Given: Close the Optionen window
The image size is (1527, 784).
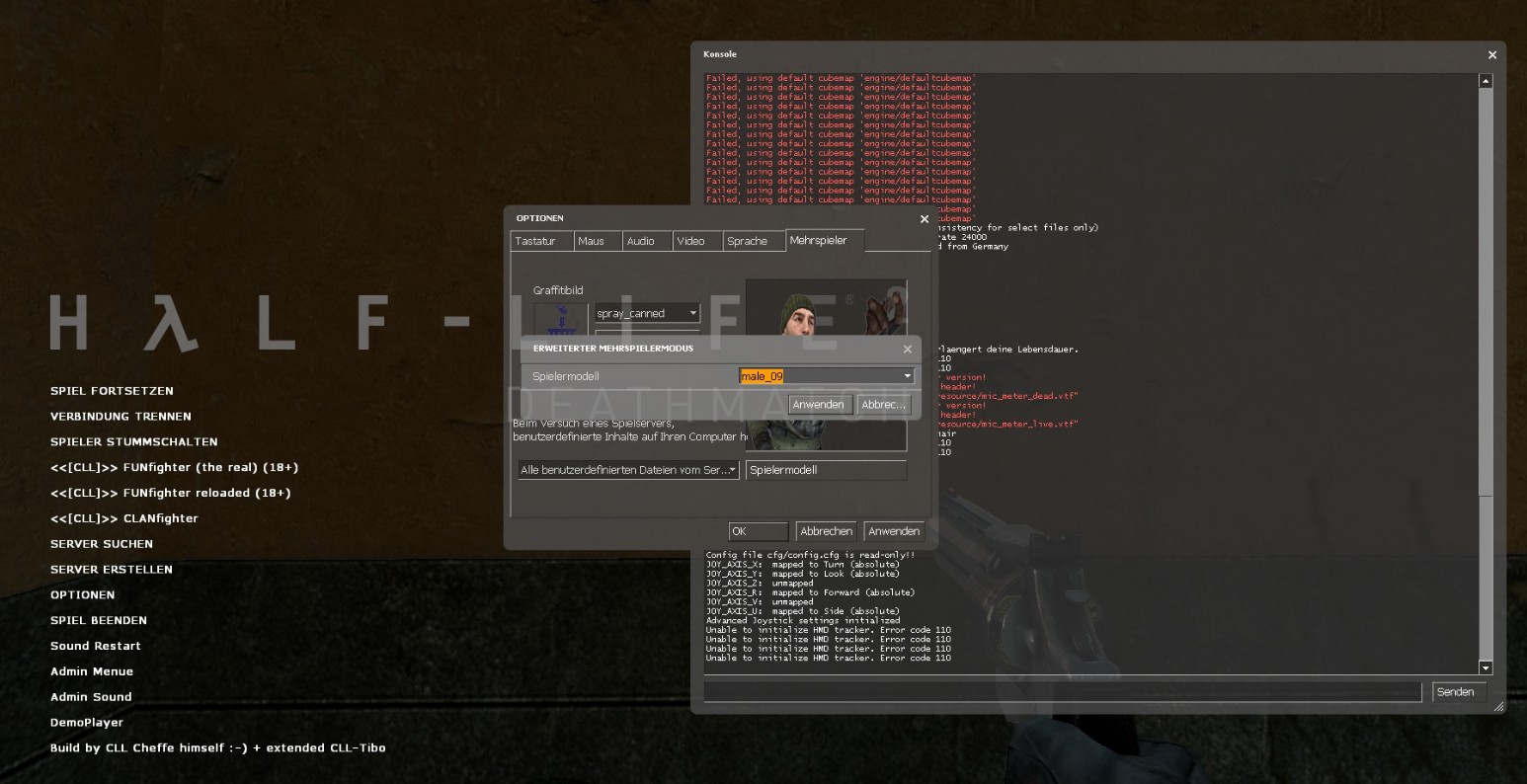Looking at the screenshot, I should [x=924, y=219].
